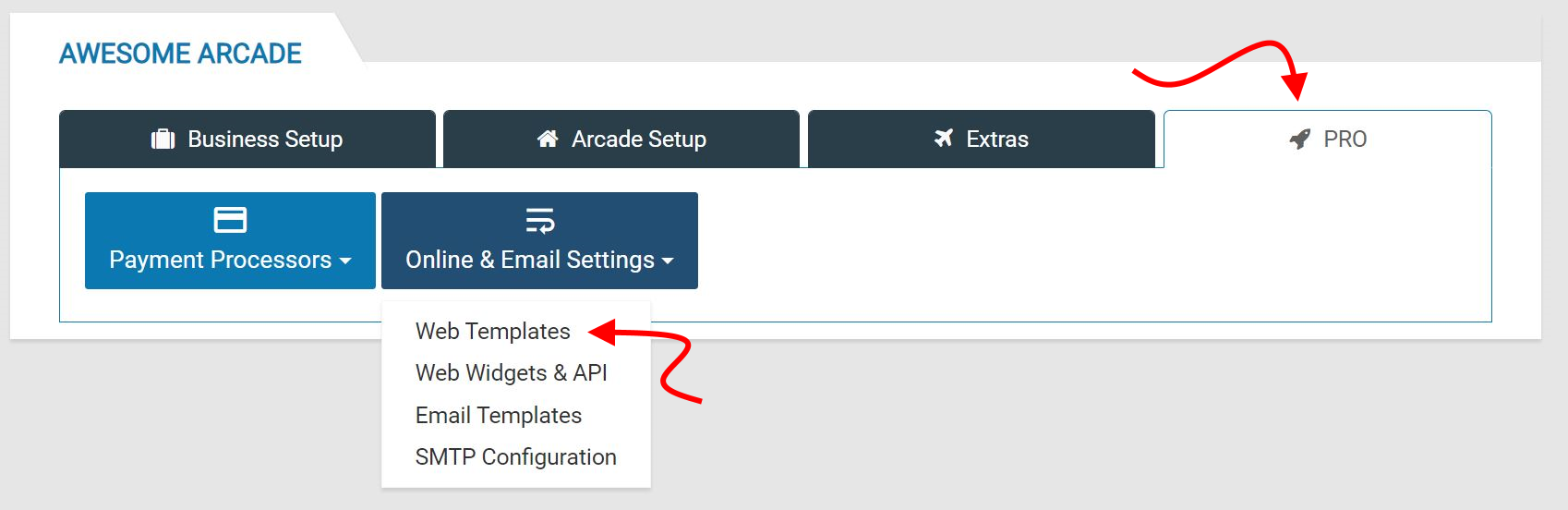This screenshot has height=510, width=1568.
Task: Choose Web Templates from the dropdown menu
Action: 493,331
